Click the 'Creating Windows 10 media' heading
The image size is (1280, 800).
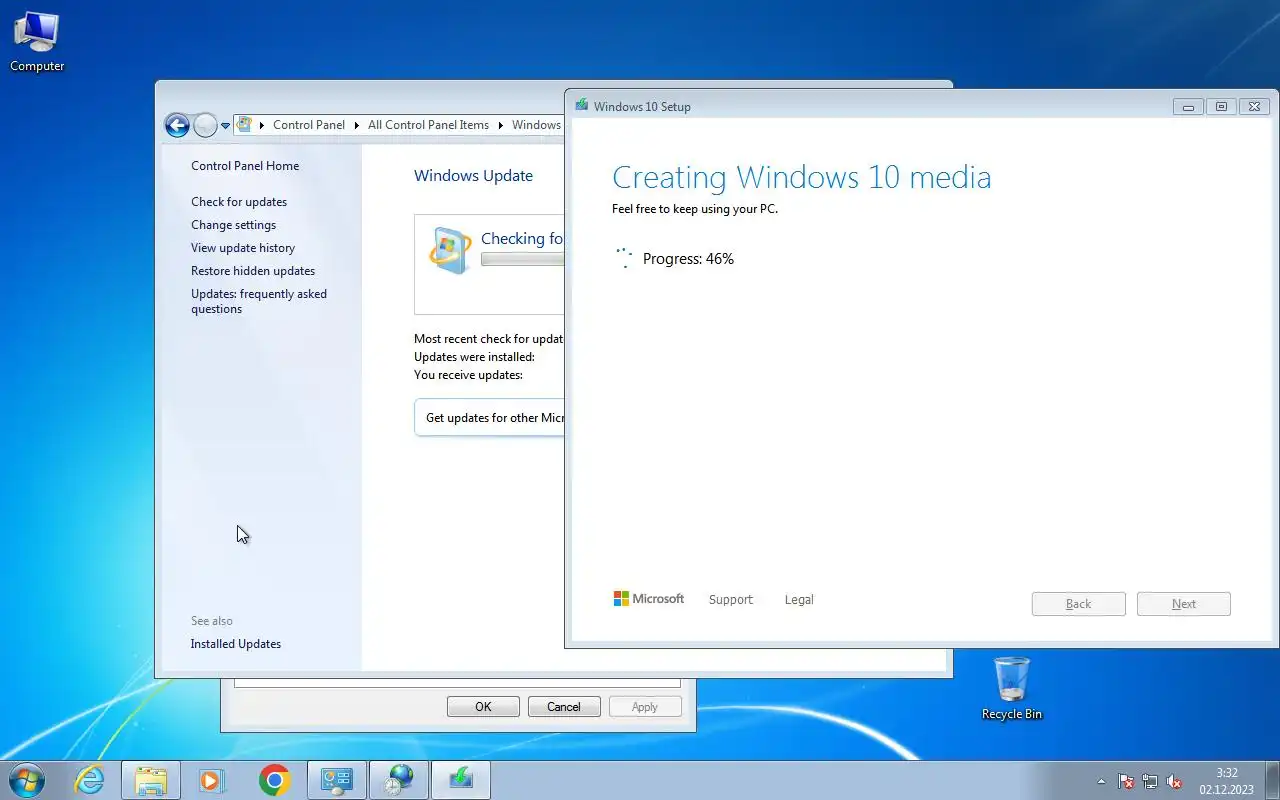802,177
